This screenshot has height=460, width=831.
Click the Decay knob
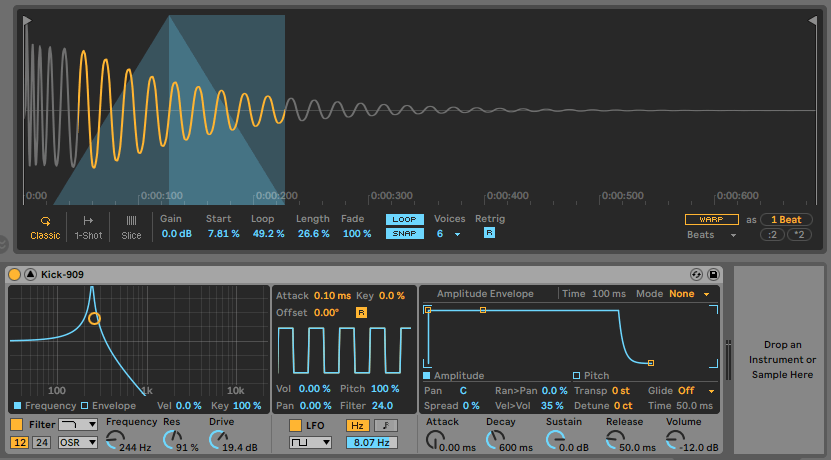pyautogui.click(x=495, y=439)
